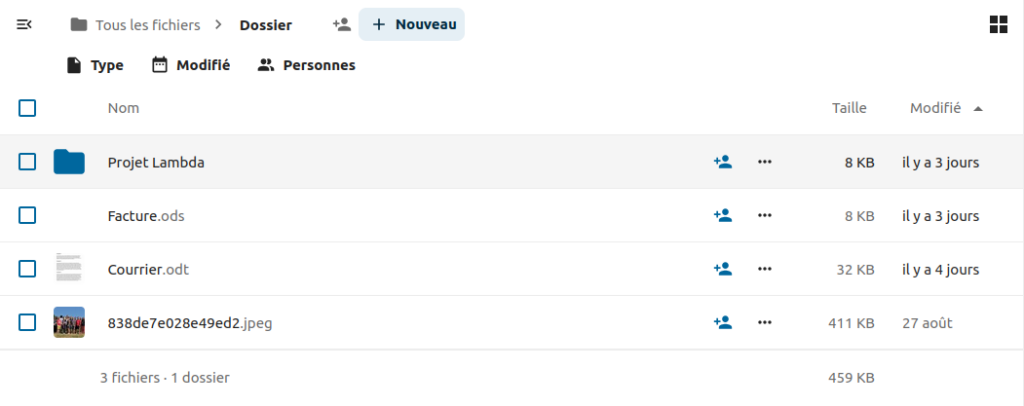Select the Facture.ods checkbox
The width and height of the screenshot is (1024, 406).
(28, 215)
